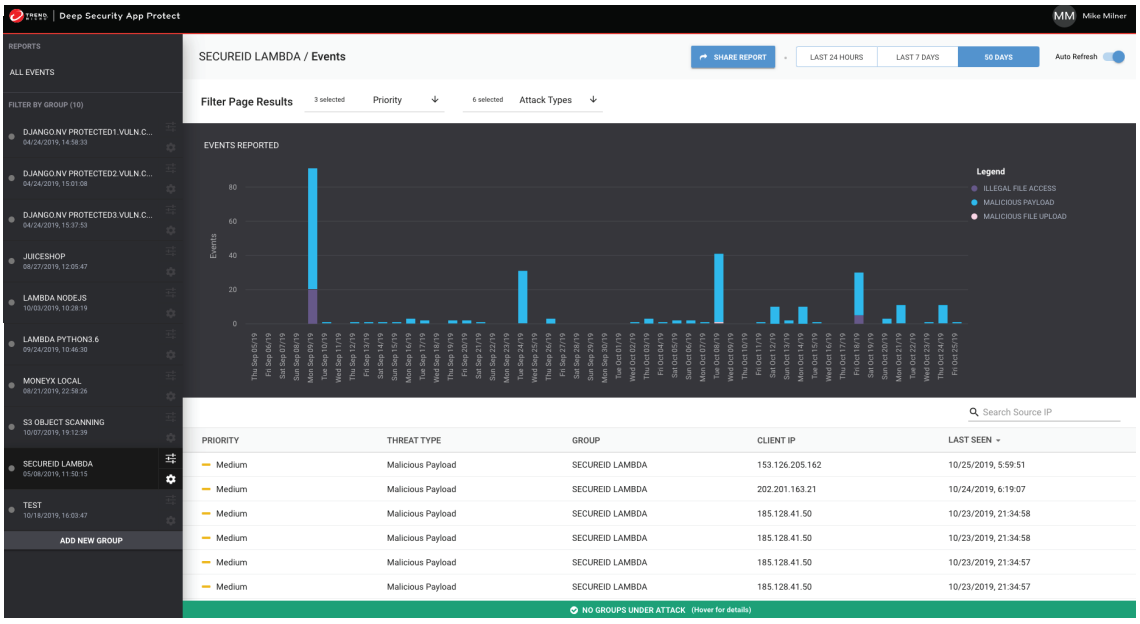Select the Last 7 Days tab
Viewport: 1140px width, 624px height.
click(x=918, y=57)
